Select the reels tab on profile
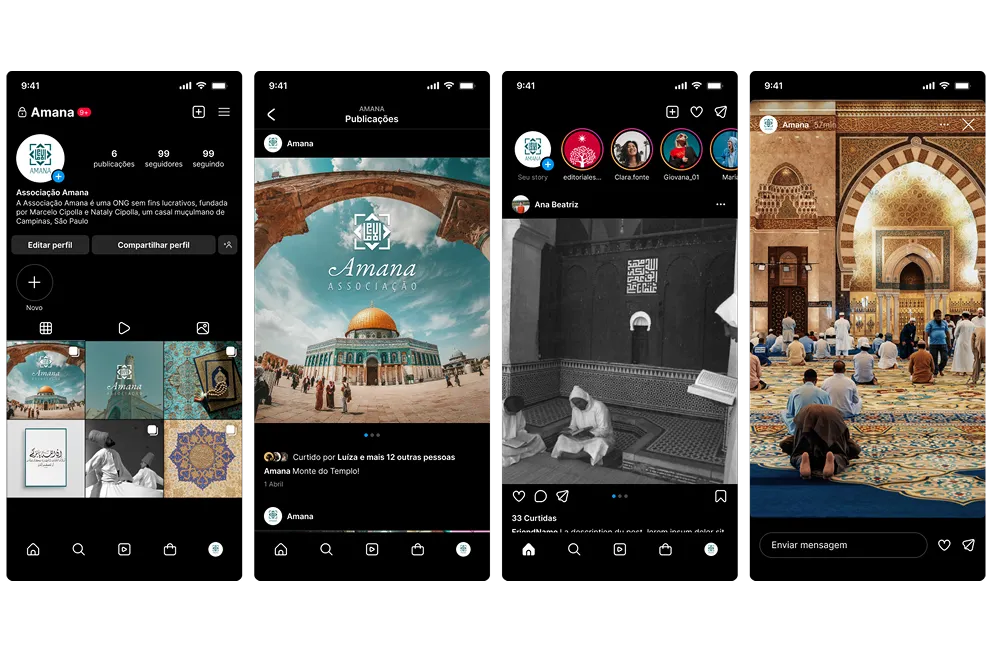Image resolution: width=992 pixels, height=646 pixels. pyautogui.click(x=124, y=328)
